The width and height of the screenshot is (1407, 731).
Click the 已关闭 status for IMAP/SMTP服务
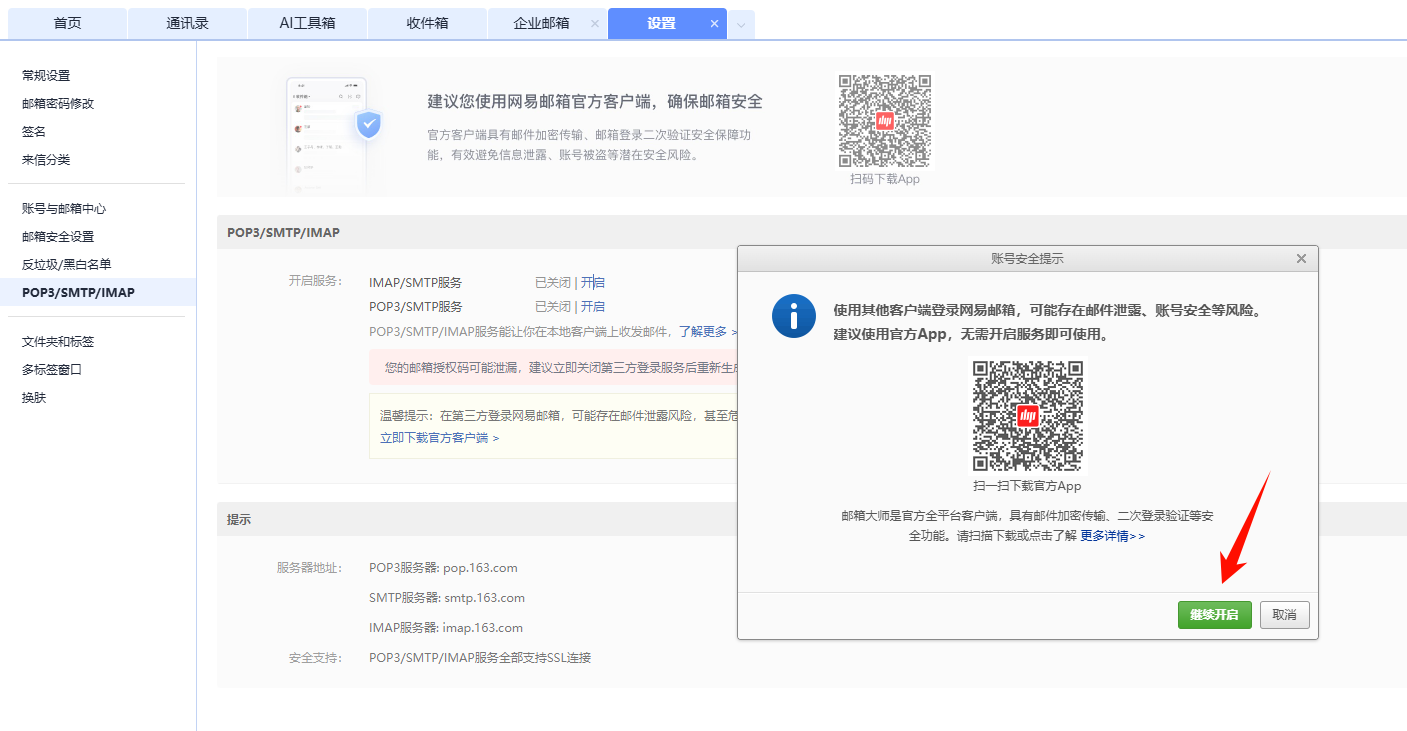coord(553,282)
